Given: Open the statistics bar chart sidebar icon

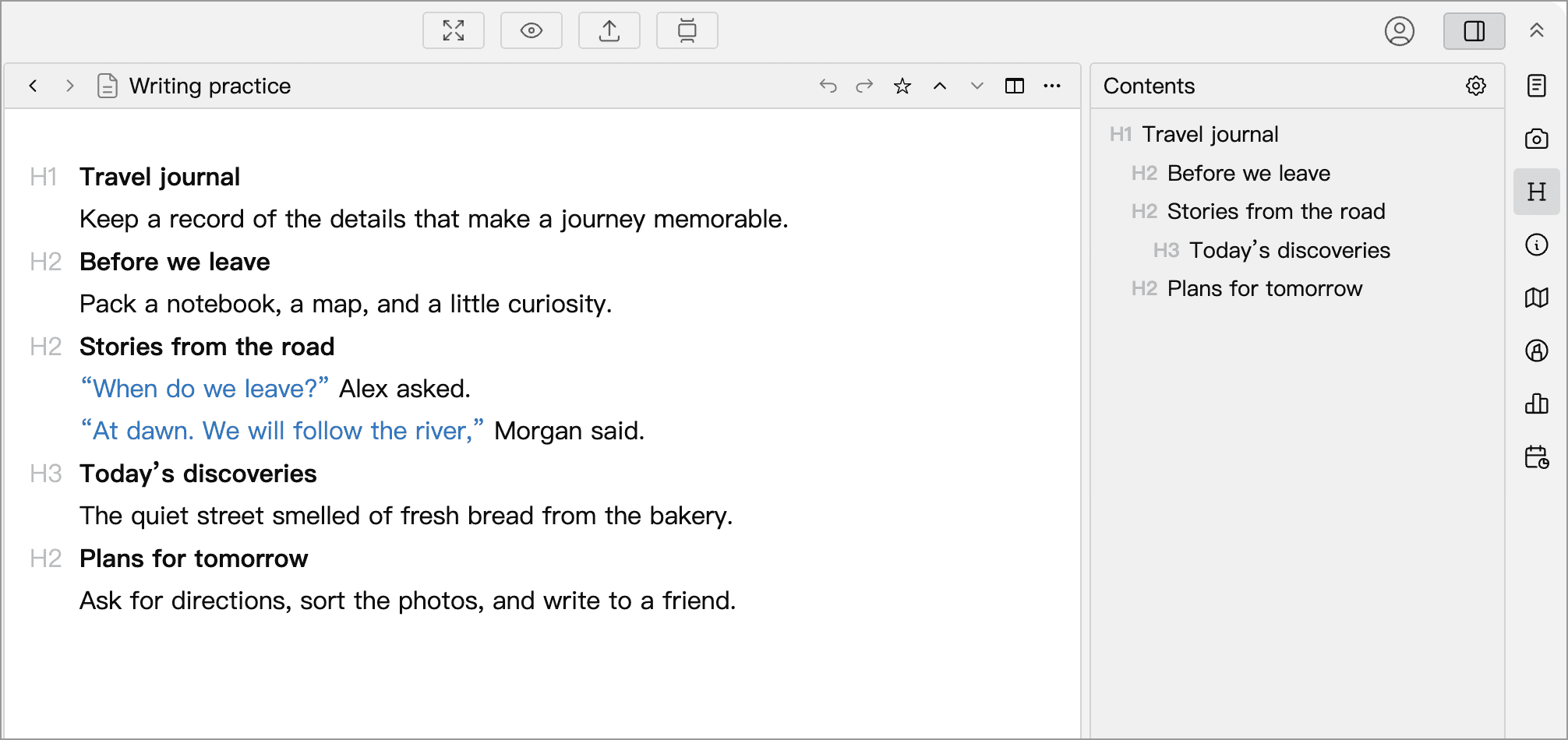Looking at the screenshot, I should [x=1537, y=403].
